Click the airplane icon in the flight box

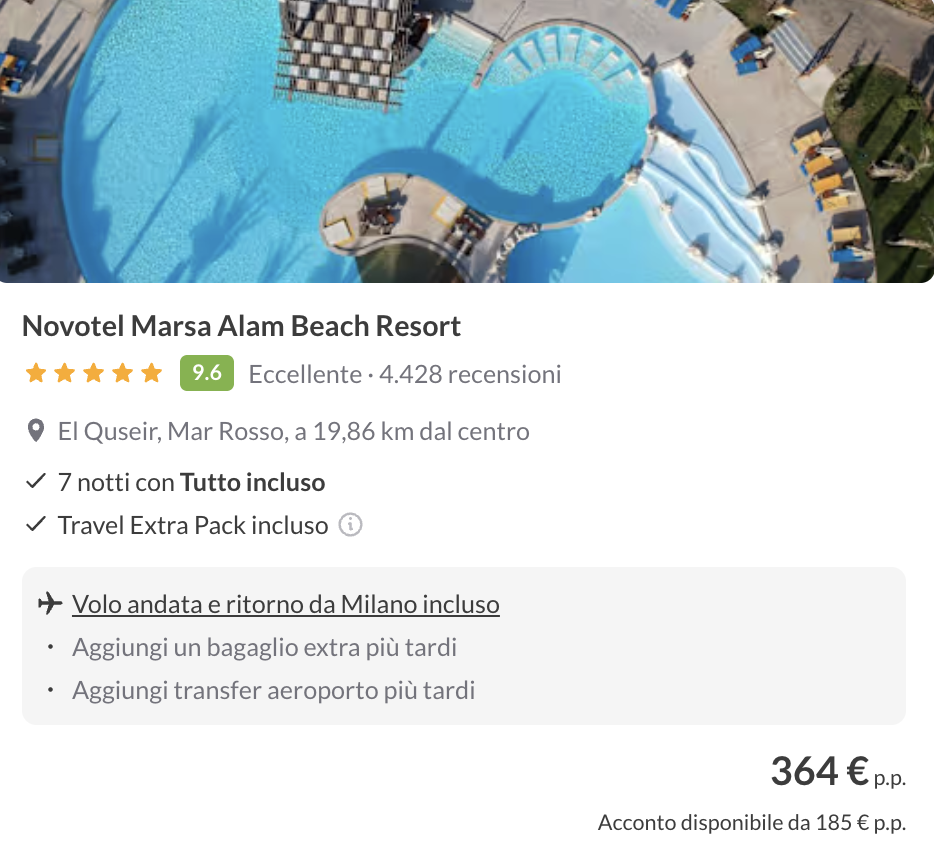click(x=49, y=604)
